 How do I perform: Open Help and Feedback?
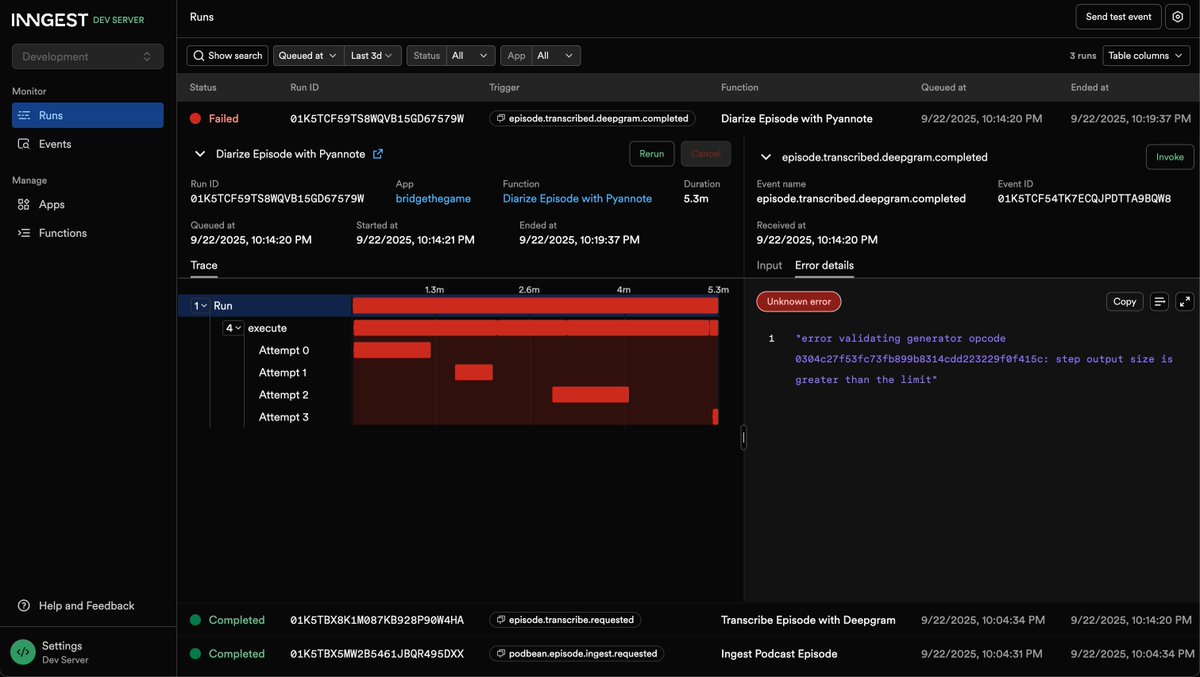click(x=88, y=606)
